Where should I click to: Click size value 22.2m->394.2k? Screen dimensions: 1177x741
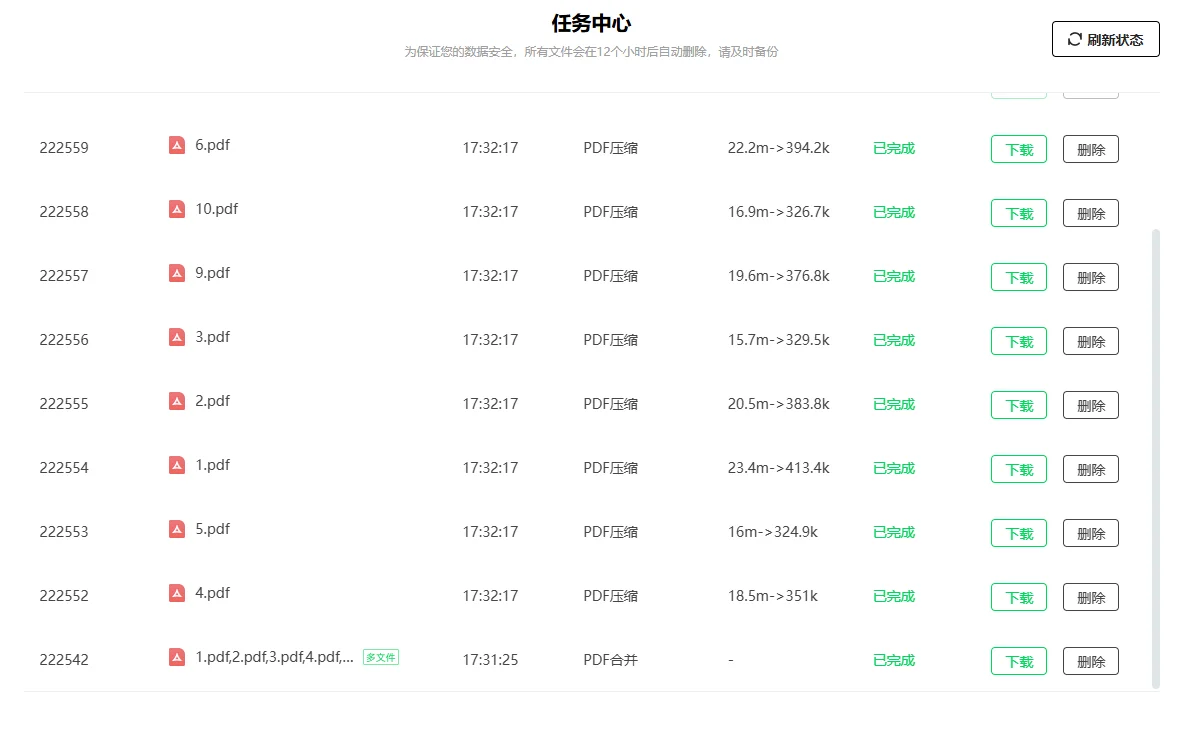(778, 148)
